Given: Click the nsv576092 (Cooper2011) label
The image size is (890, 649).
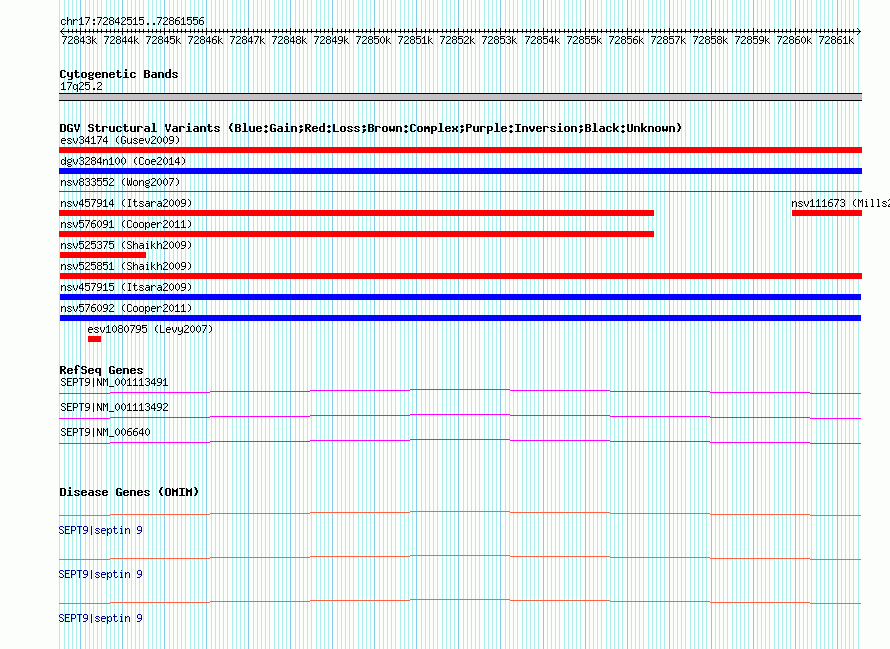Looking at the screenshot, I should [126, 308].
